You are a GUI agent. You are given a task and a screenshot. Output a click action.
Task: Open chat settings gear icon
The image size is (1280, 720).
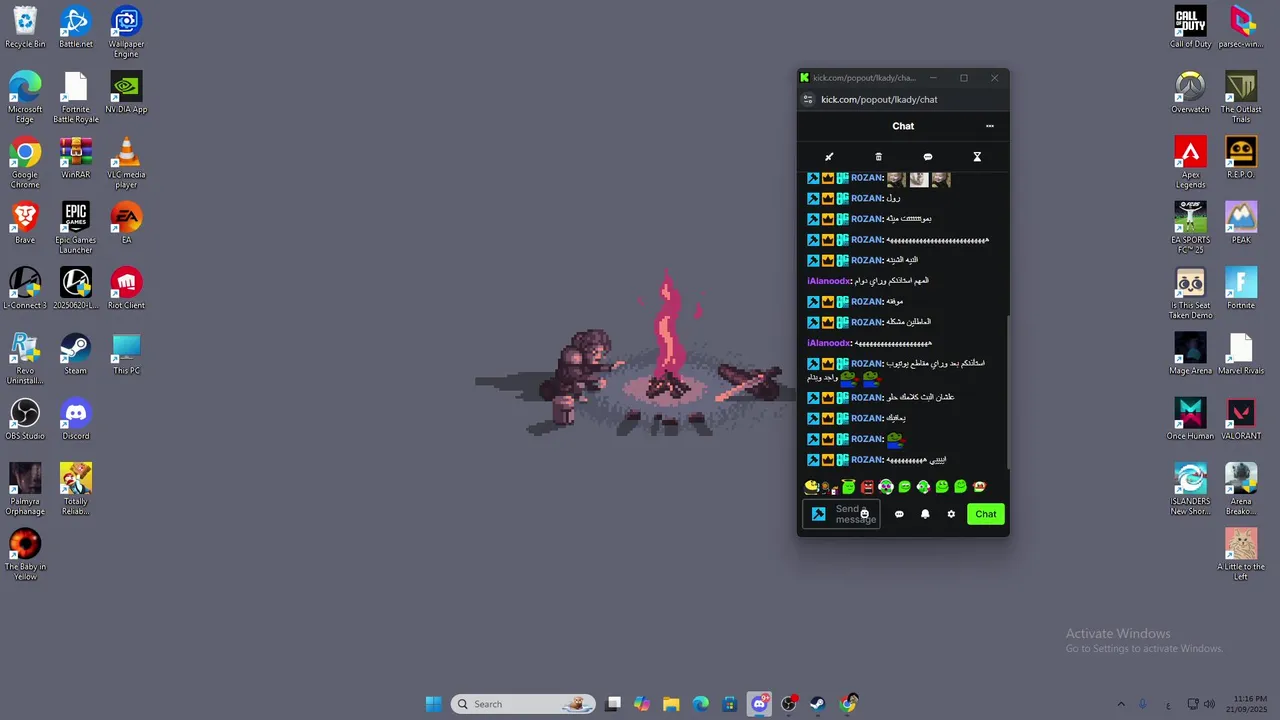click(x=951, y=514)
